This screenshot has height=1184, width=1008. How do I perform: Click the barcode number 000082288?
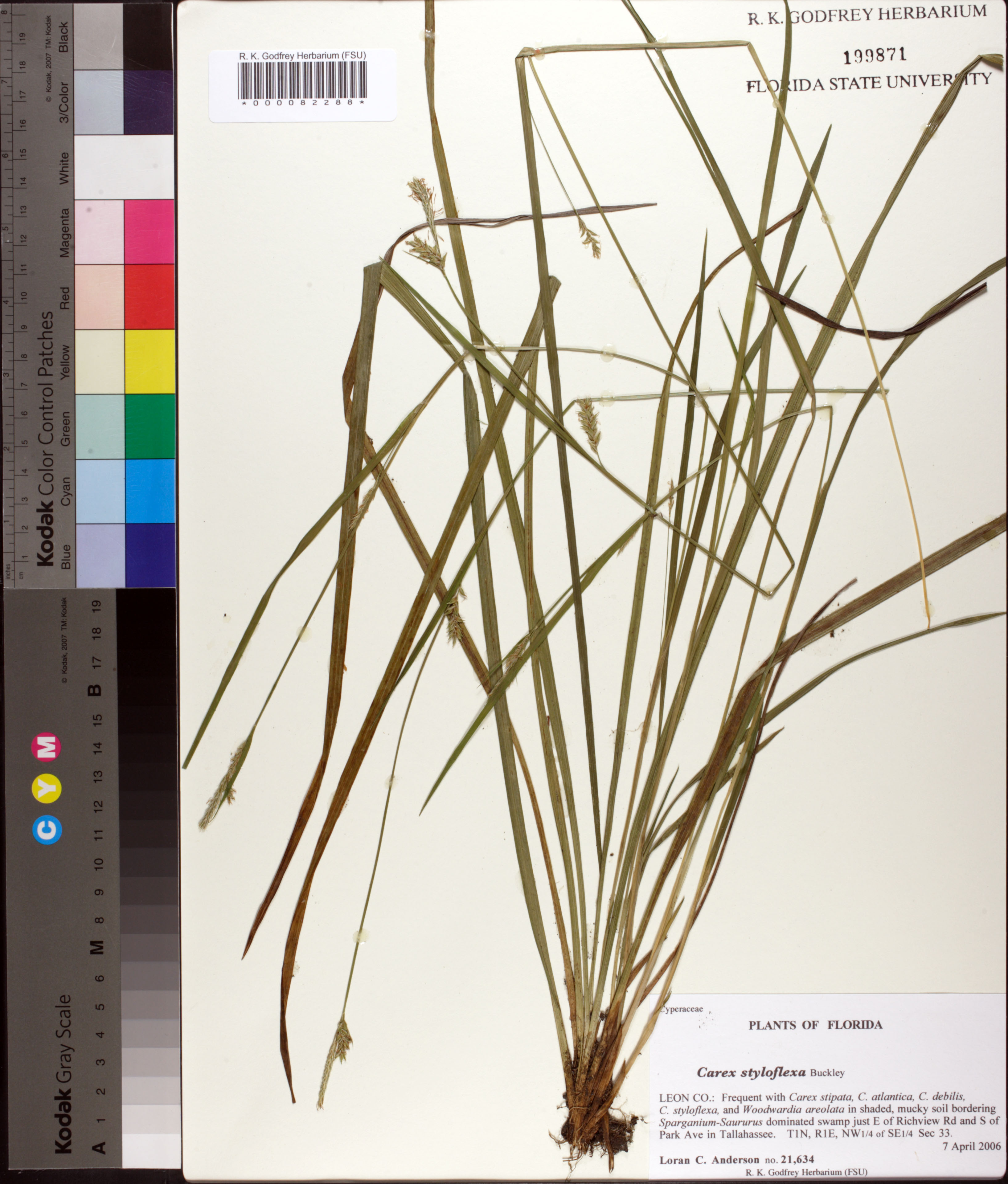pos(302,103)
